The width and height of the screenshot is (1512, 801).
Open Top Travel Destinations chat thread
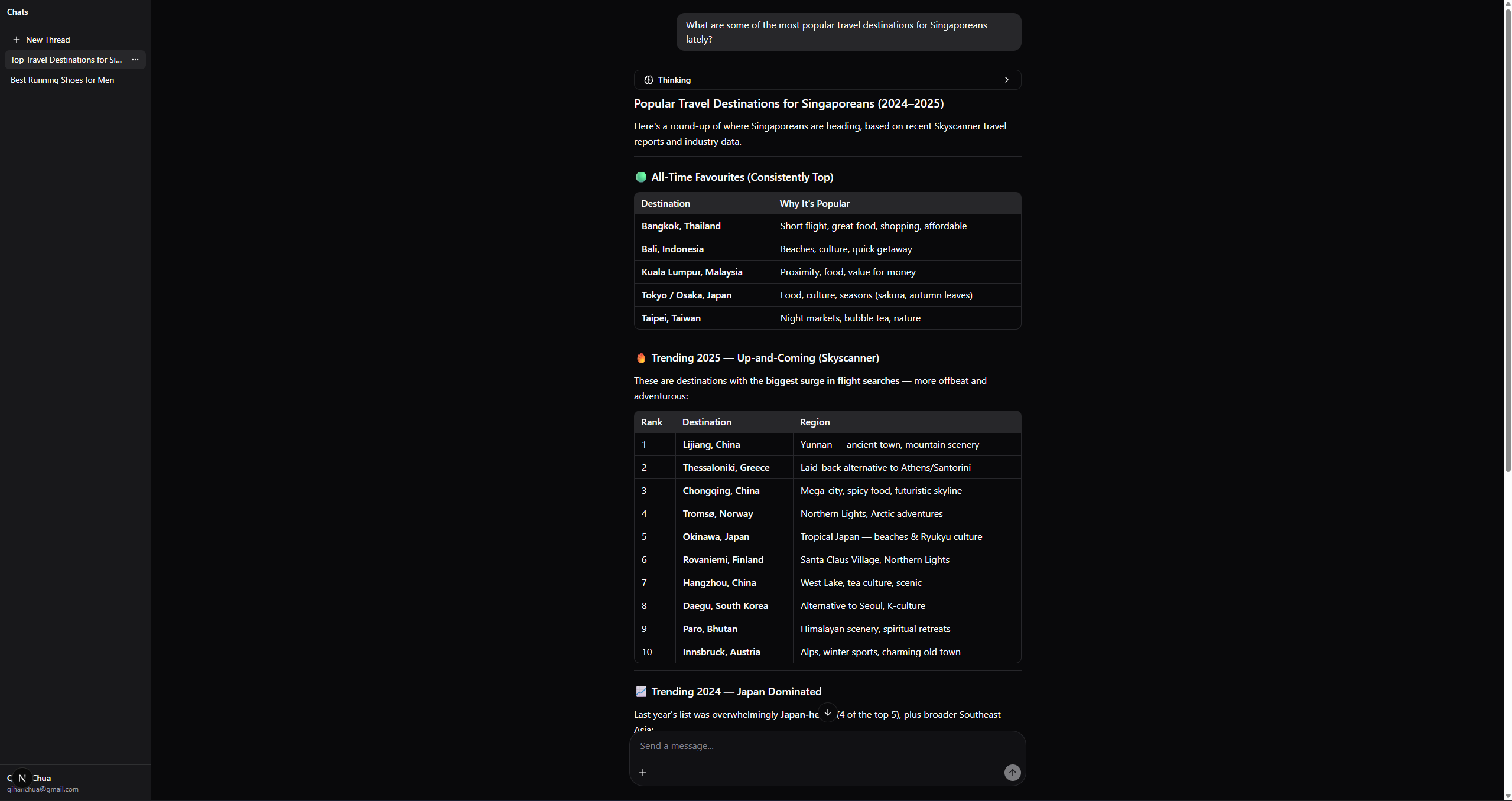tap(66, 60)
